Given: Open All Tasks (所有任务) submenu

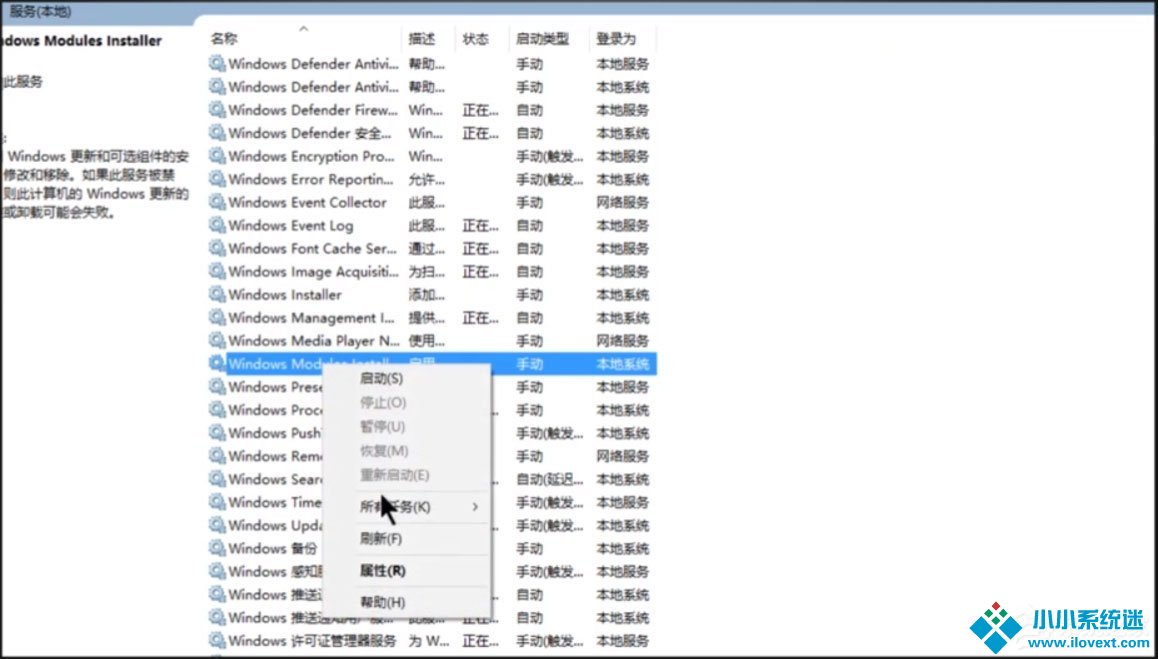Looking at the screenshot, I should (x=394, y=507).
